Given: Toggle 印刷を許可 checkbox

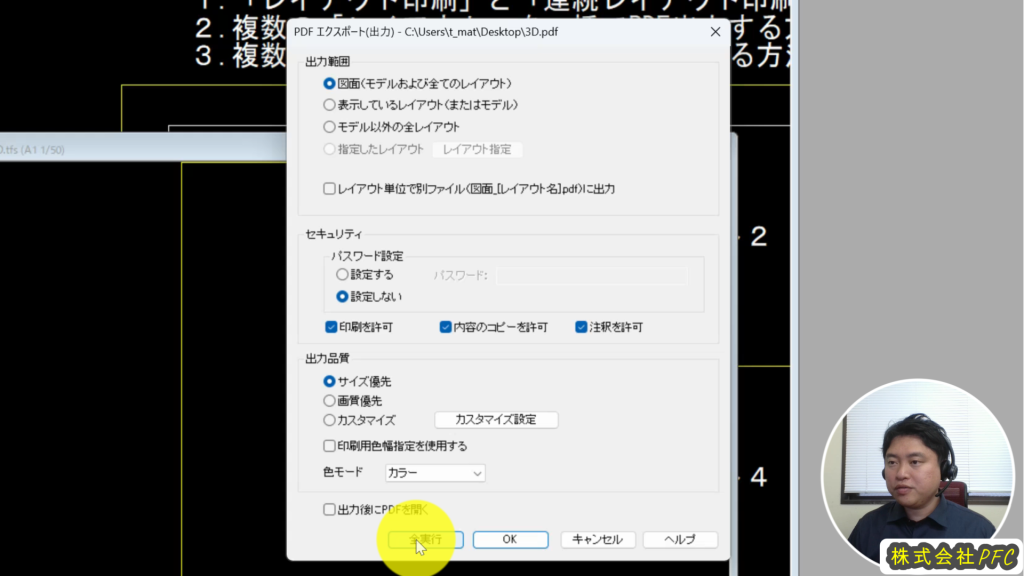Looking at the screenshot, I should click(x=331, y=327).
